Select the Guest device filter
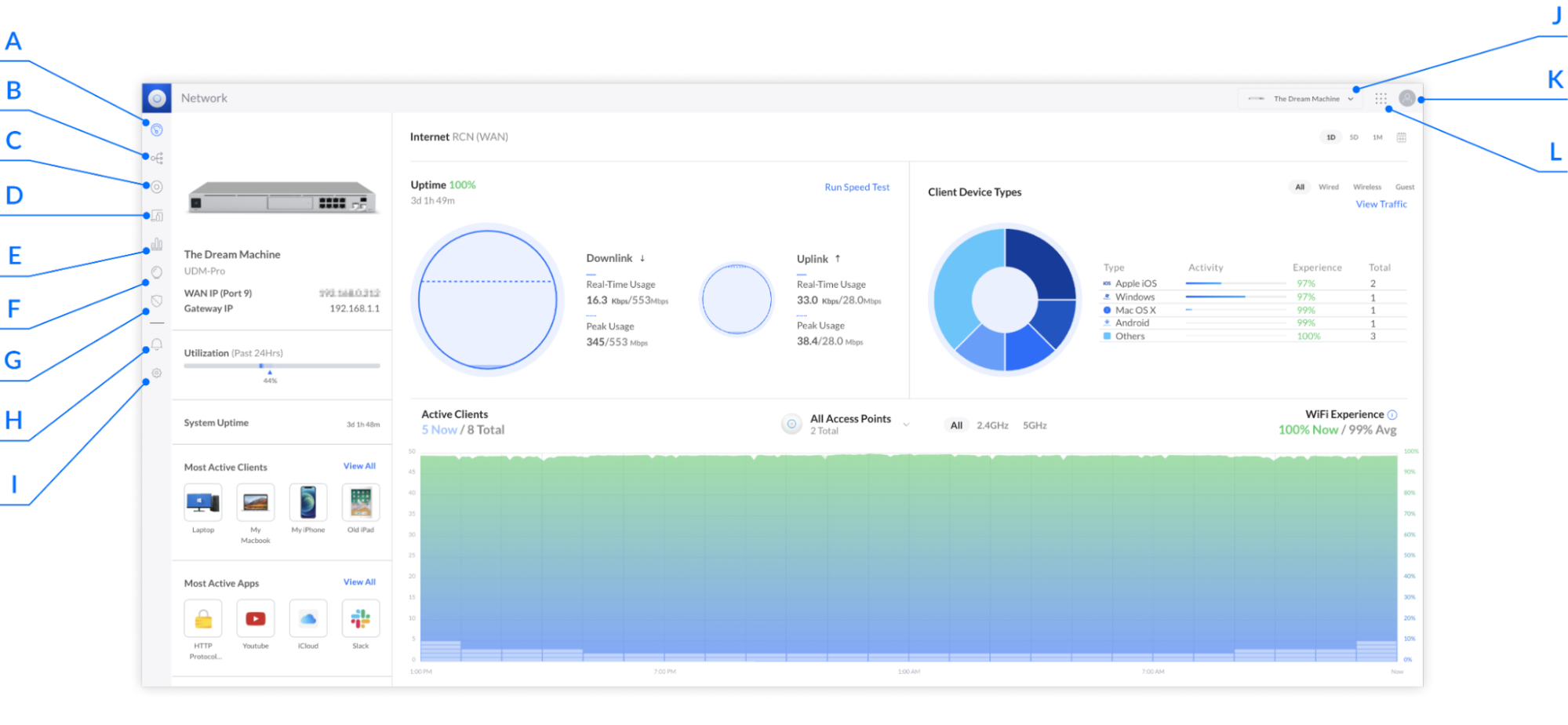The width and height of the screenshot is (1568, 725). (x=1405, y=187)
